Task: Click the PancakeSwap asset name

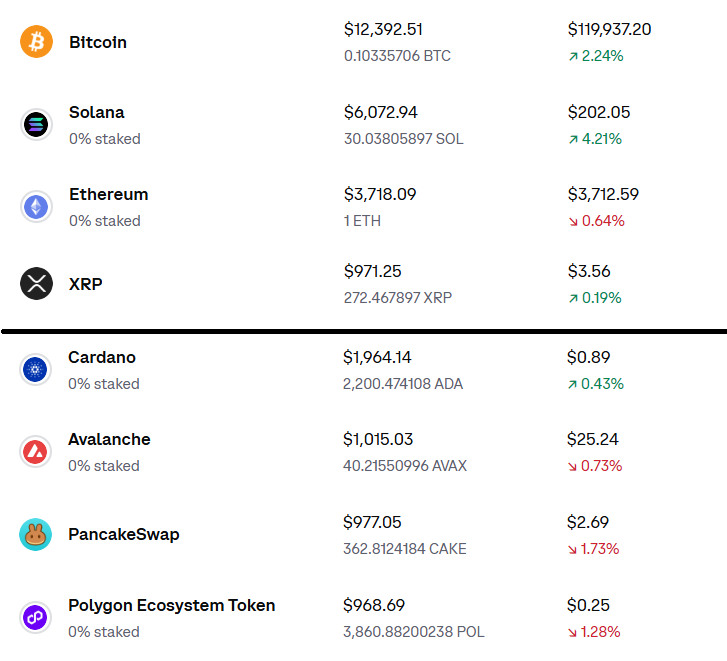Action: 124,534
